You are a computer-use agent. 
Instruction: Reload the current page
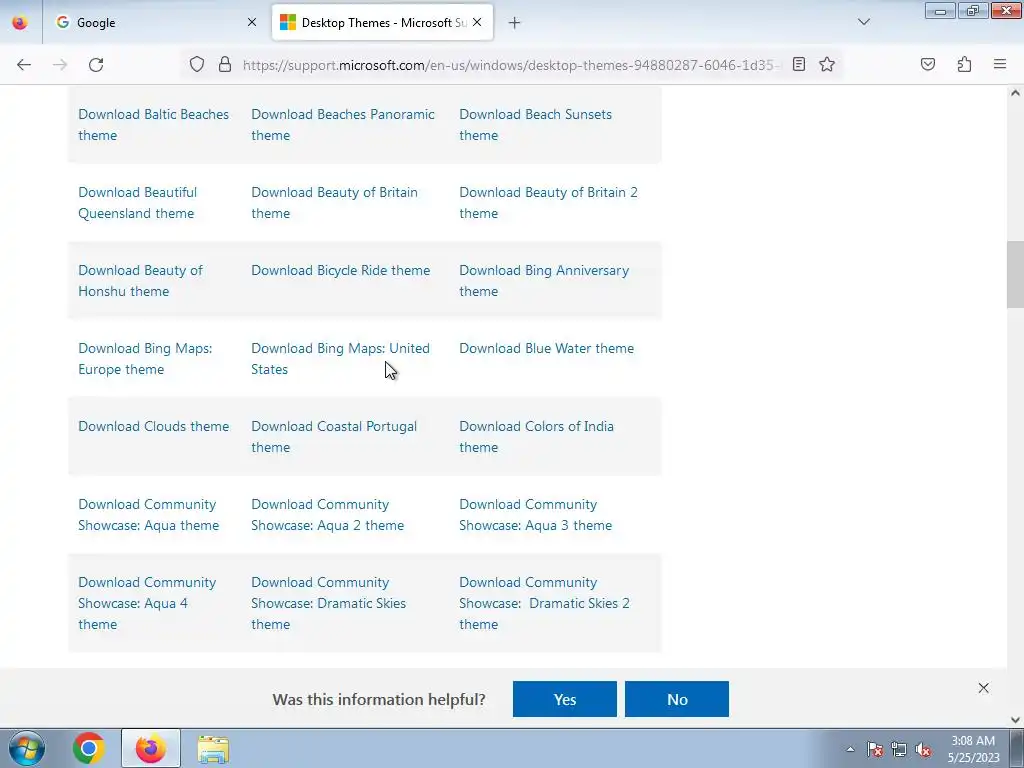pos(96,65)
